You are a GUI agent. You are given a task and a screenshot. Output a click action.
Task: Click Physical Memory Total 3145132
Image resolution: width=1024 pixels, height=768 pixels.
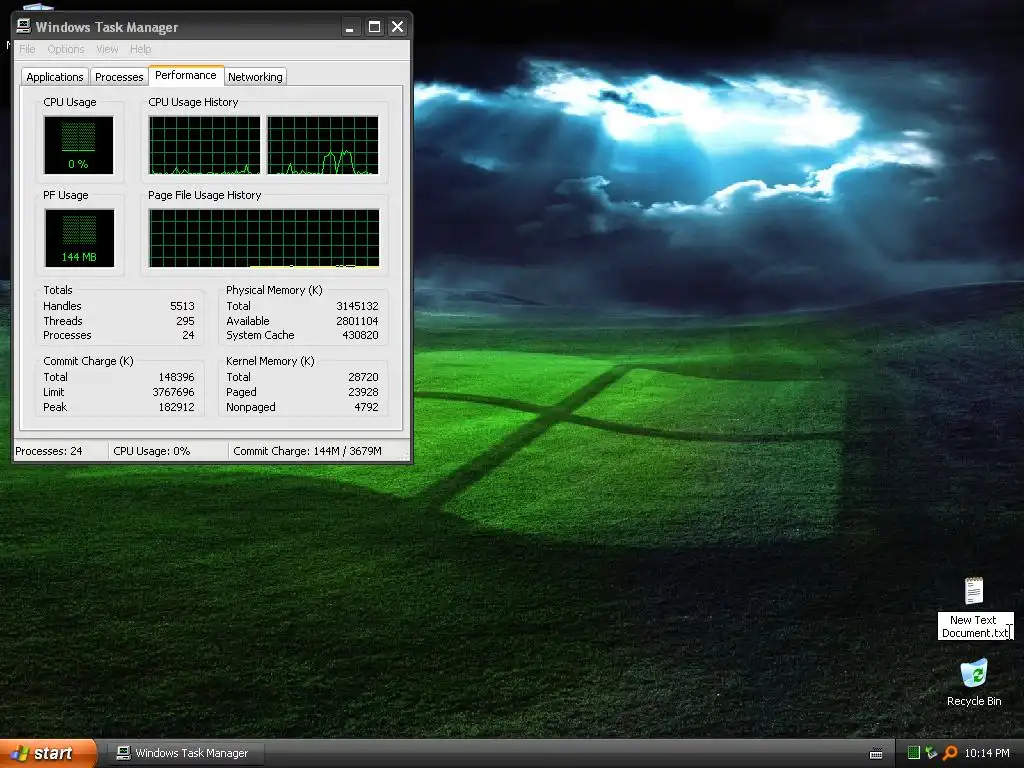pos(357,306)
